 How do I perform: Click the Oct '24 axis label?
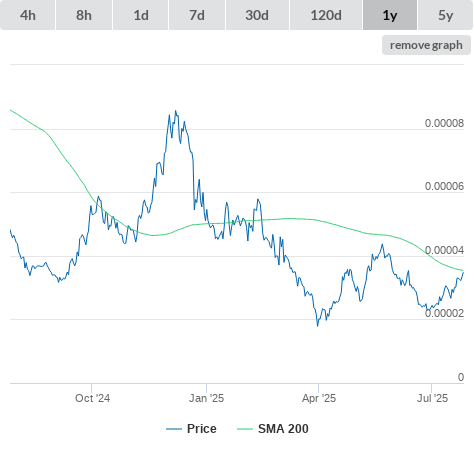click(92, 398)
